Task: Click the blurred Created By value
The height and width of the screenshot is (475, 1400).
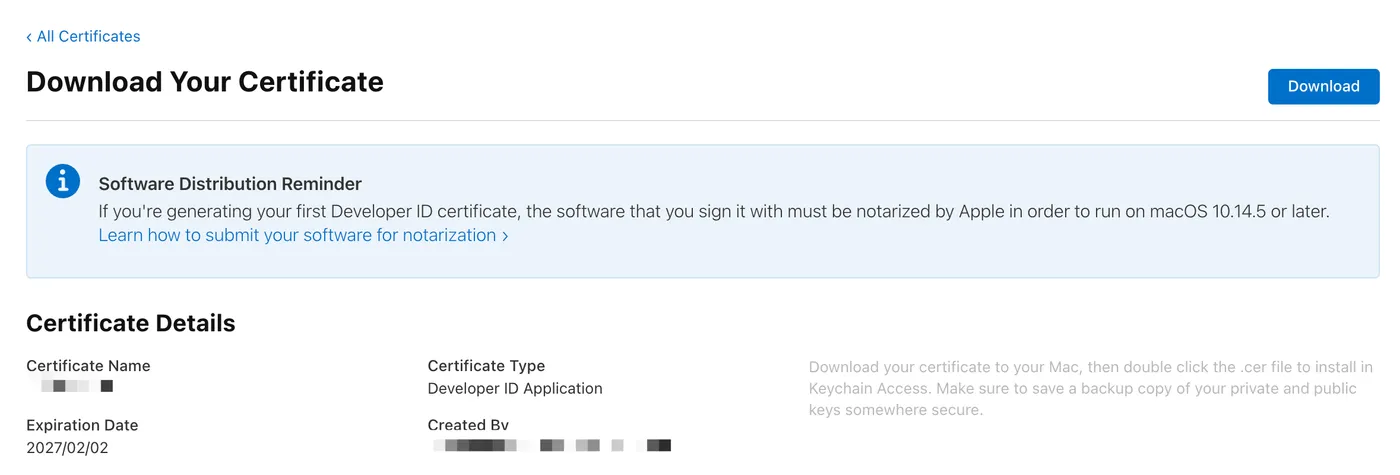Action: click(552, 445)
